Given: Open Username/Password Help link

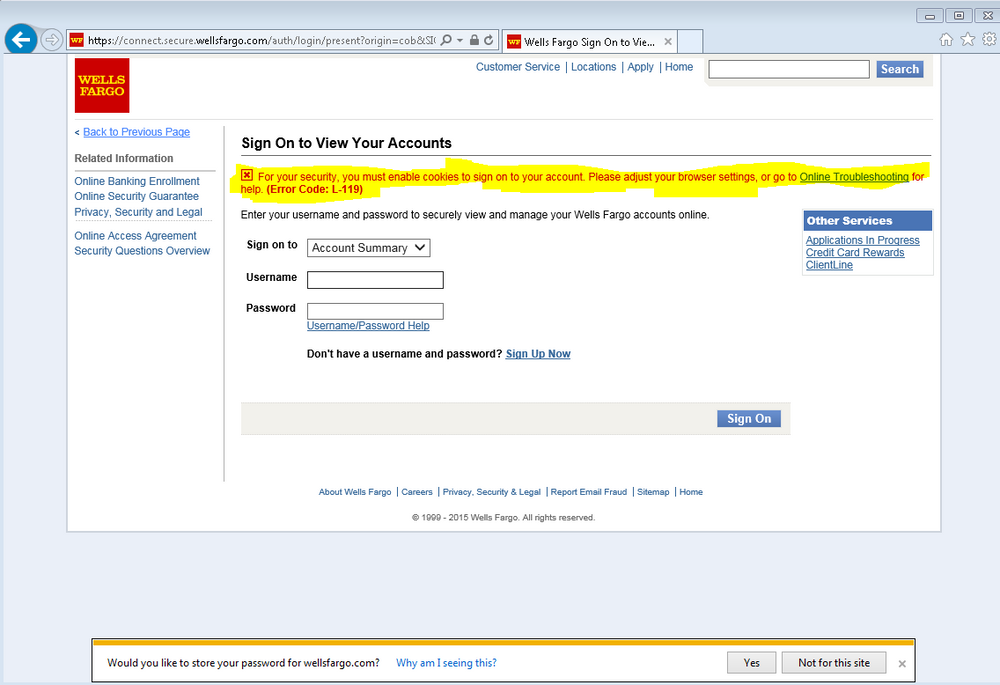Looking at the screenshot, I should pos(368,325).
